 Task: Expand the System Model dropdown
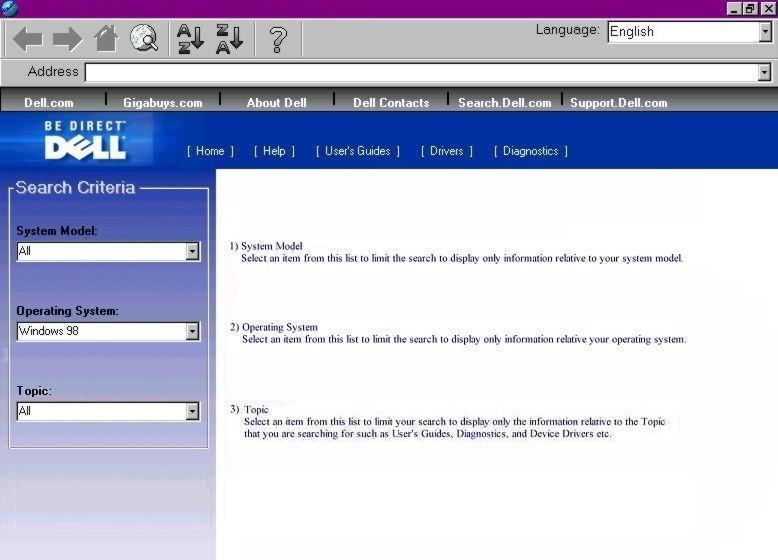pyautogui.click(x=192, y=252)
